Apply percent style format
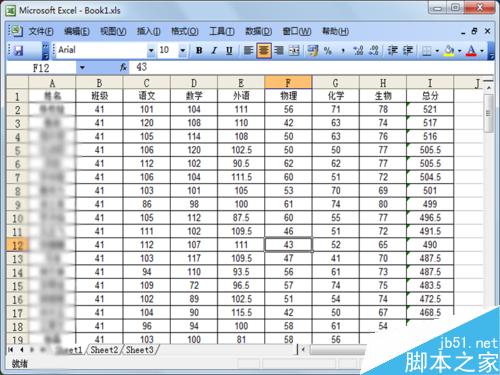Screen dimensions: 500x375 click(x=328, y=51)
